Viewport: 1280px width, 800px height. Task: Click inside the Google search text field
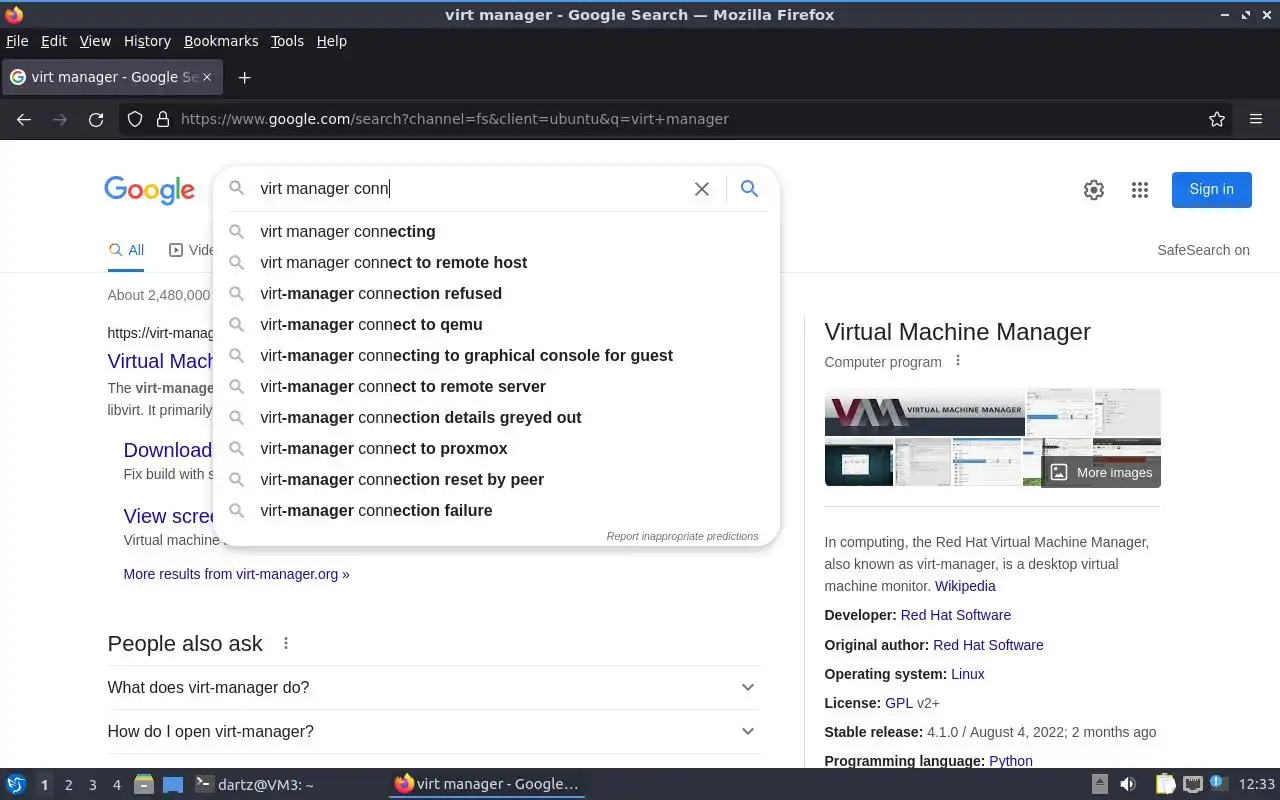(470, 188)
